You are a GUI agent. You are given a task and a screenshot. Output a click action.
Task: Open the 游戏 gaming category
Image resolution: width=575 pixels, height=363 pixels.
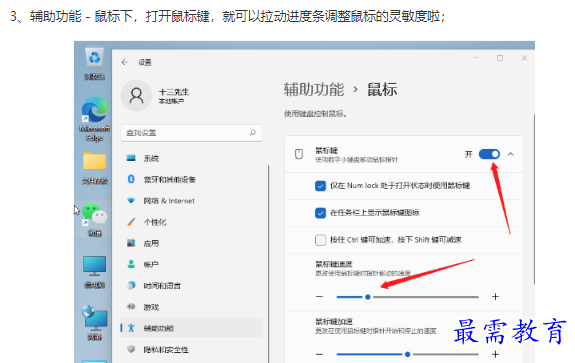[x=191, y=307]
